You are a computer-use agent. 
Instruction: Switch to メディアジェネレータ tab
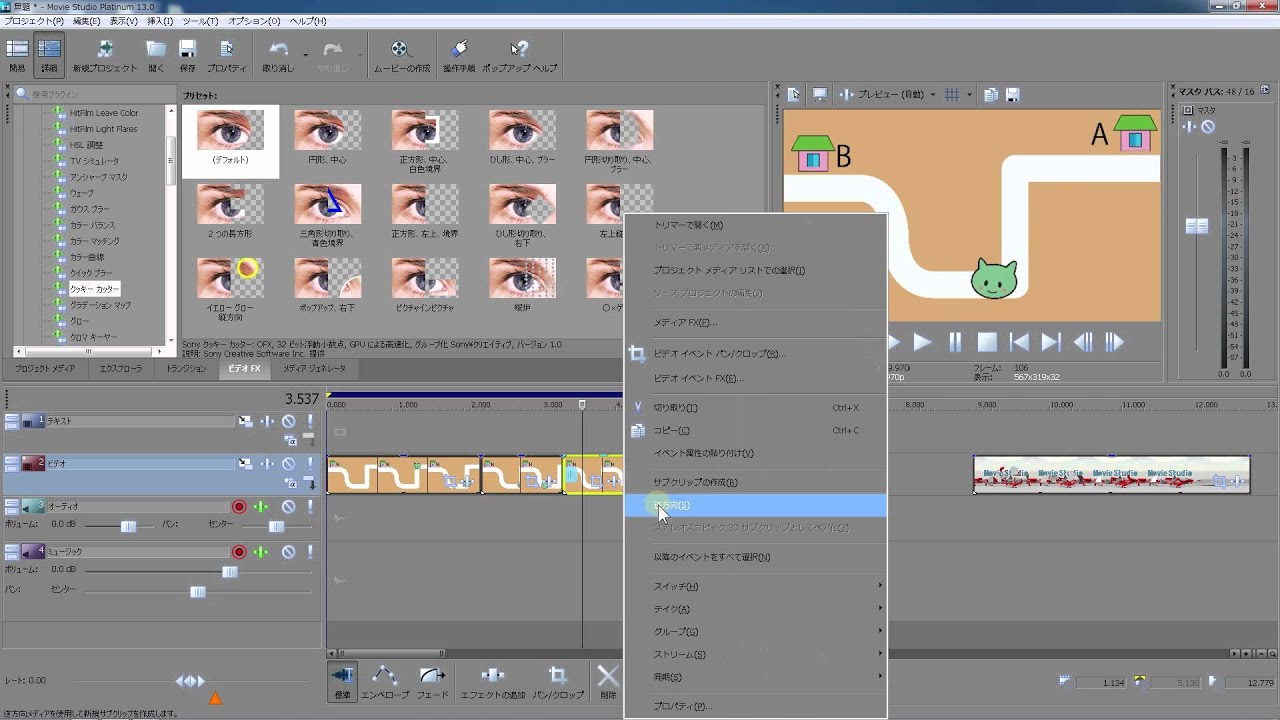pos(314,369)
